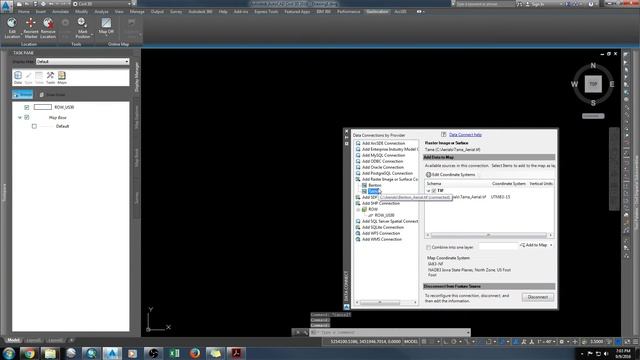Open Chrome from the taskbar
The height and width of the screenshot is (360, 640).
(x=29, y=353)
